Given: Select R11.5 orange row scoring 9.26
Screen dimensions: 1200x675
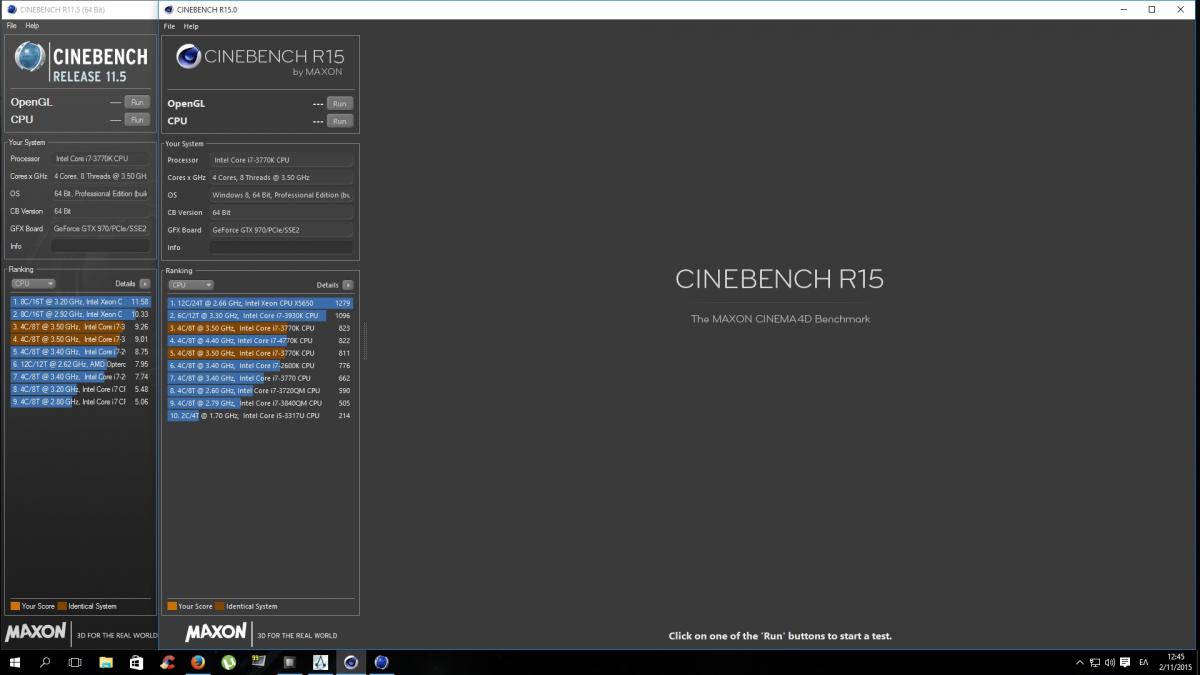Looking at the screenshot, I should coord(80,326).
